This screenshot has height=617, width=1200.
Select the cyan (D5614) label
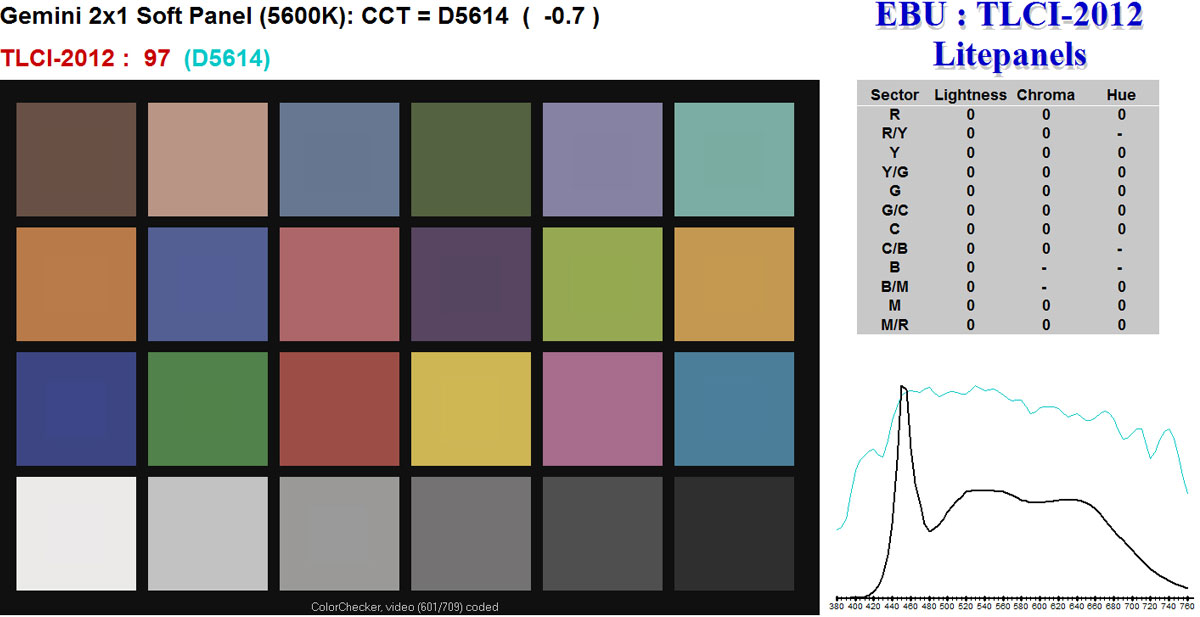click(x=227, y=59)
